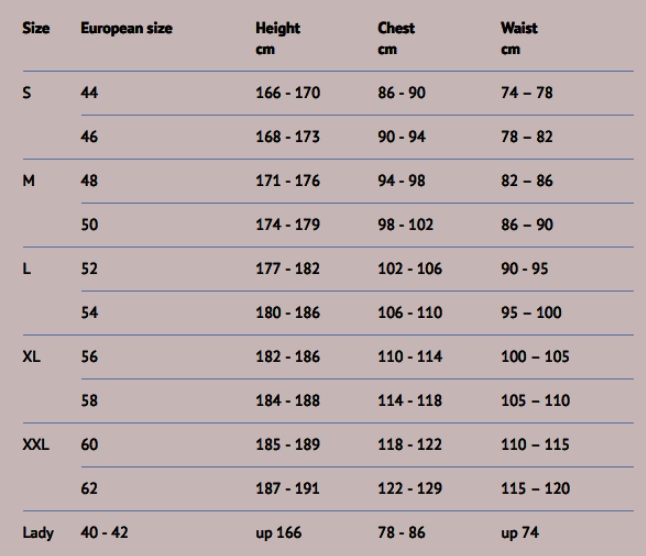Viewport: 646px width, 556px height.
Task: Select the L size label
Action: (x=26, y=269)
